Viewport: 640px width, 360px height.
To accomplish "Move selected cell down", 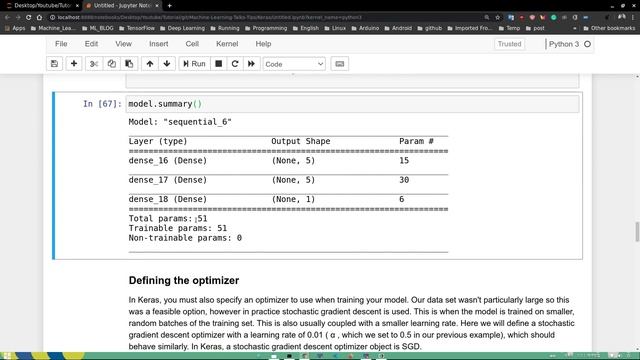I will tap(167, 64).
